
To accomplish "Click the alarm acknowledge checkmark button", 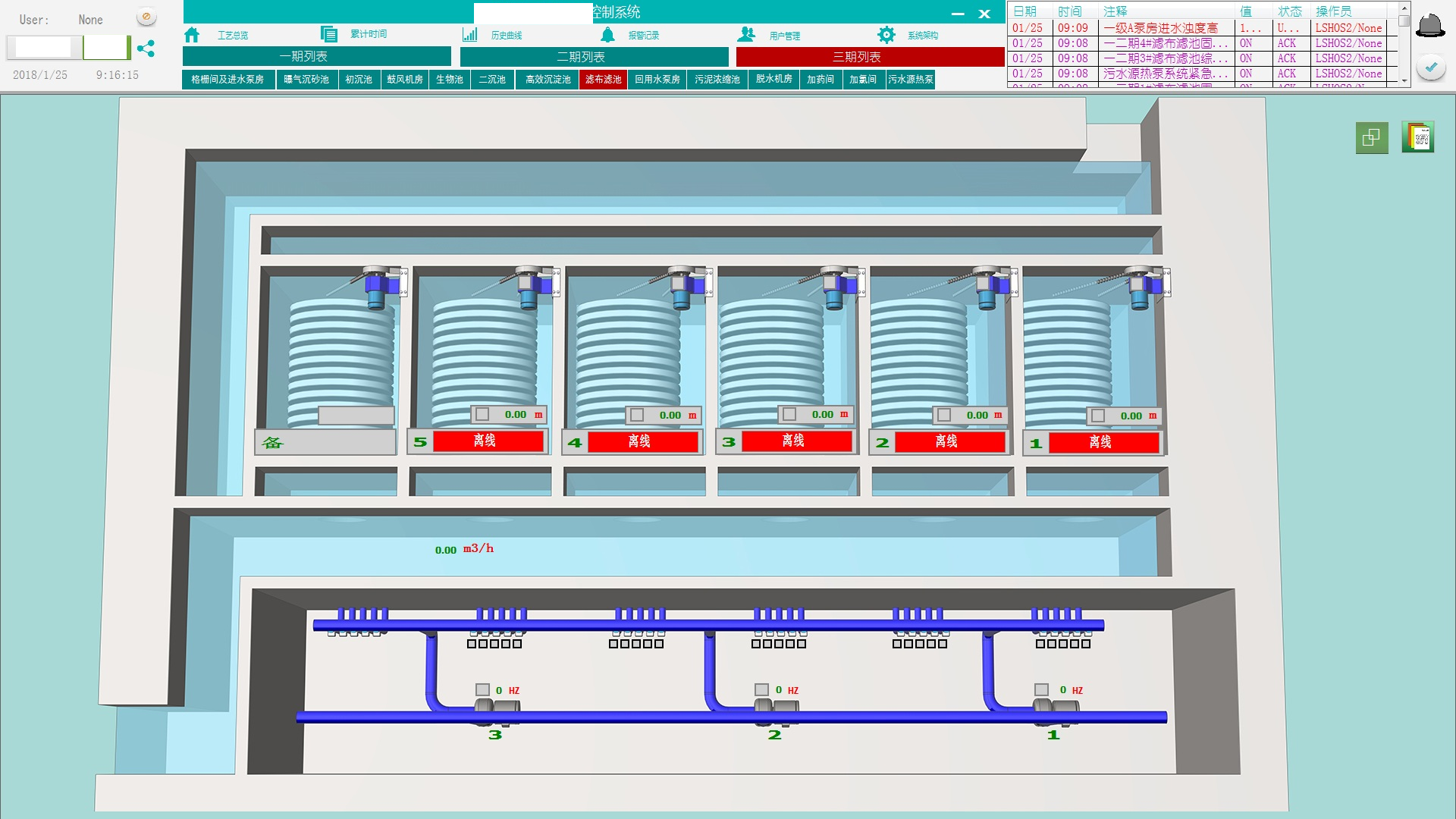I will coord(1430,68).
